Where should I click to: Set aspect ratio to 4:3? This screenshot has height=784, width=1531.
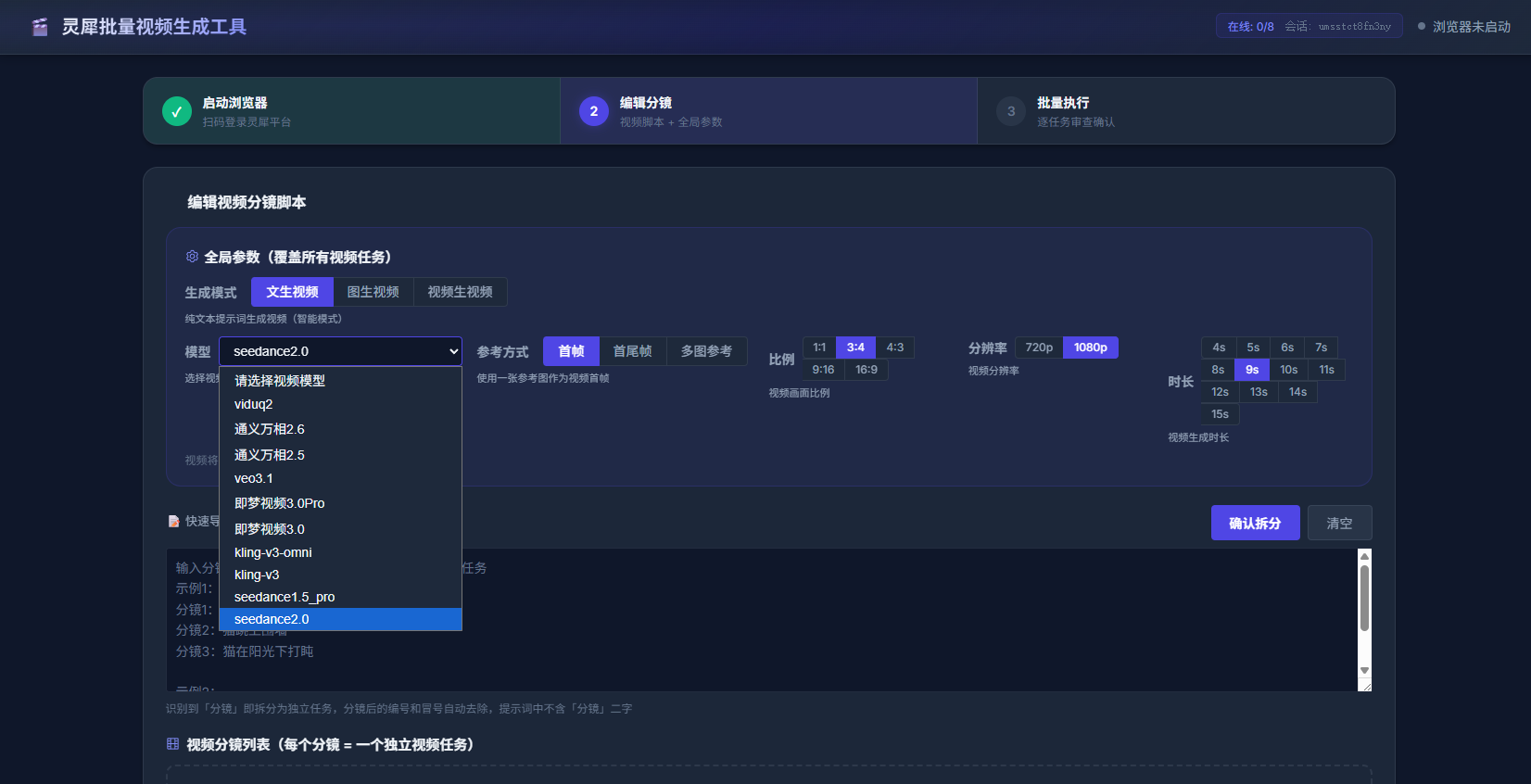[x=895, y=348]
